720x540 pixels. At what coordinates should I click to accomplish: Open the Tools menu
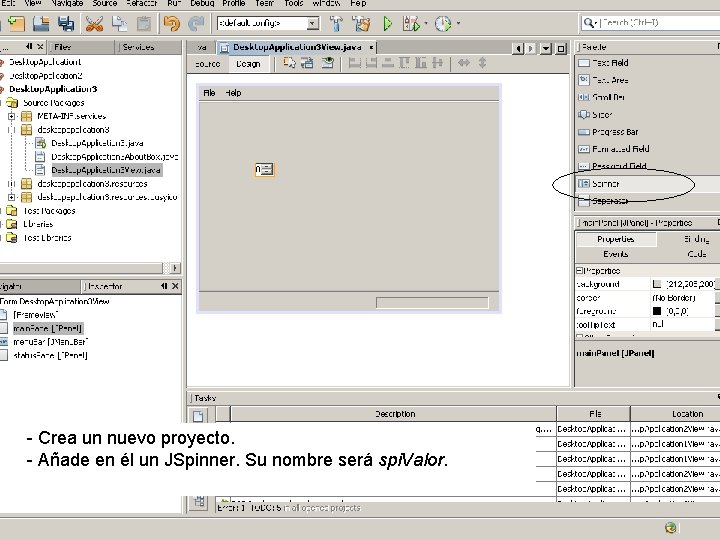click(x=294, y=3)
